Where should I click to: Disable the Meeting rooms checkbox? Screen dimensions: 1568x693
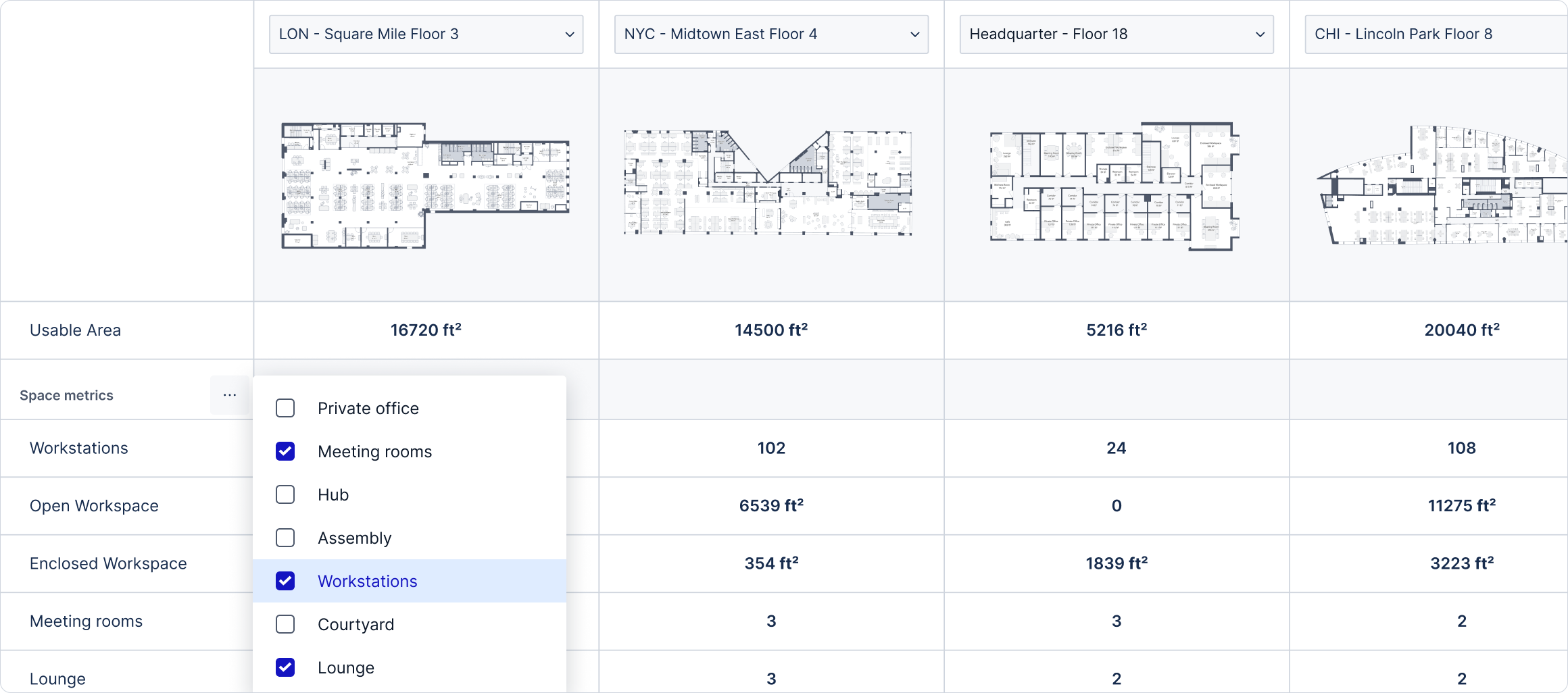point(285,451)
